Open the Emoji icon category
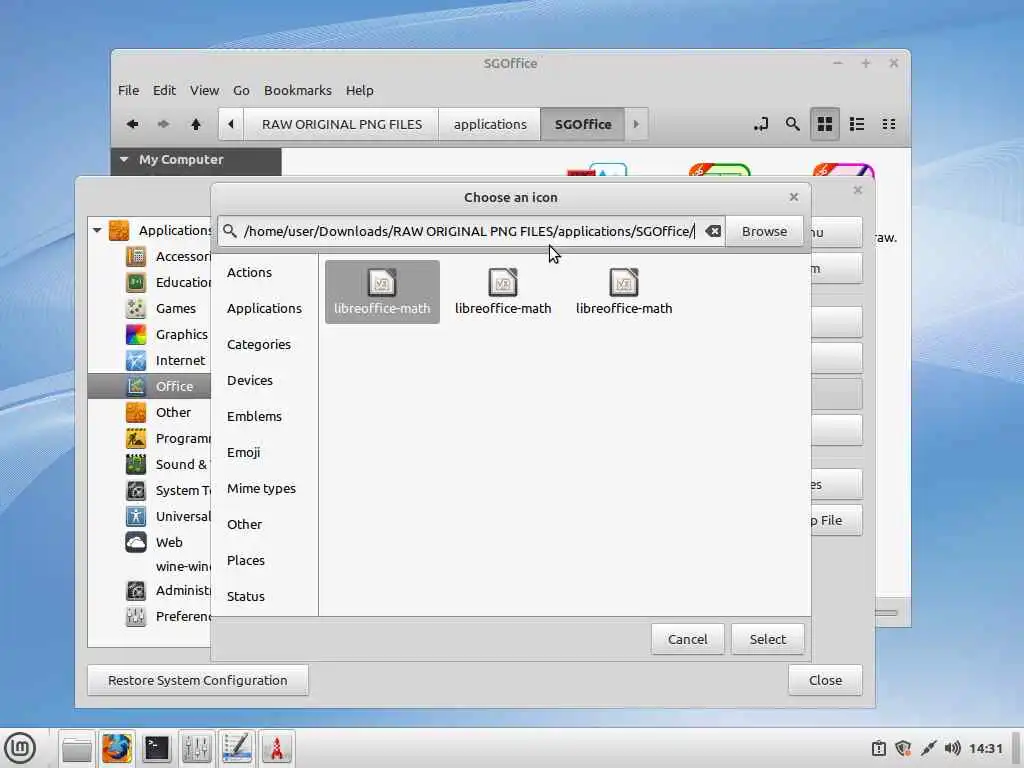Image resolution: width=1024 pixels, height=768 pixels. click(x=244, y=452)
